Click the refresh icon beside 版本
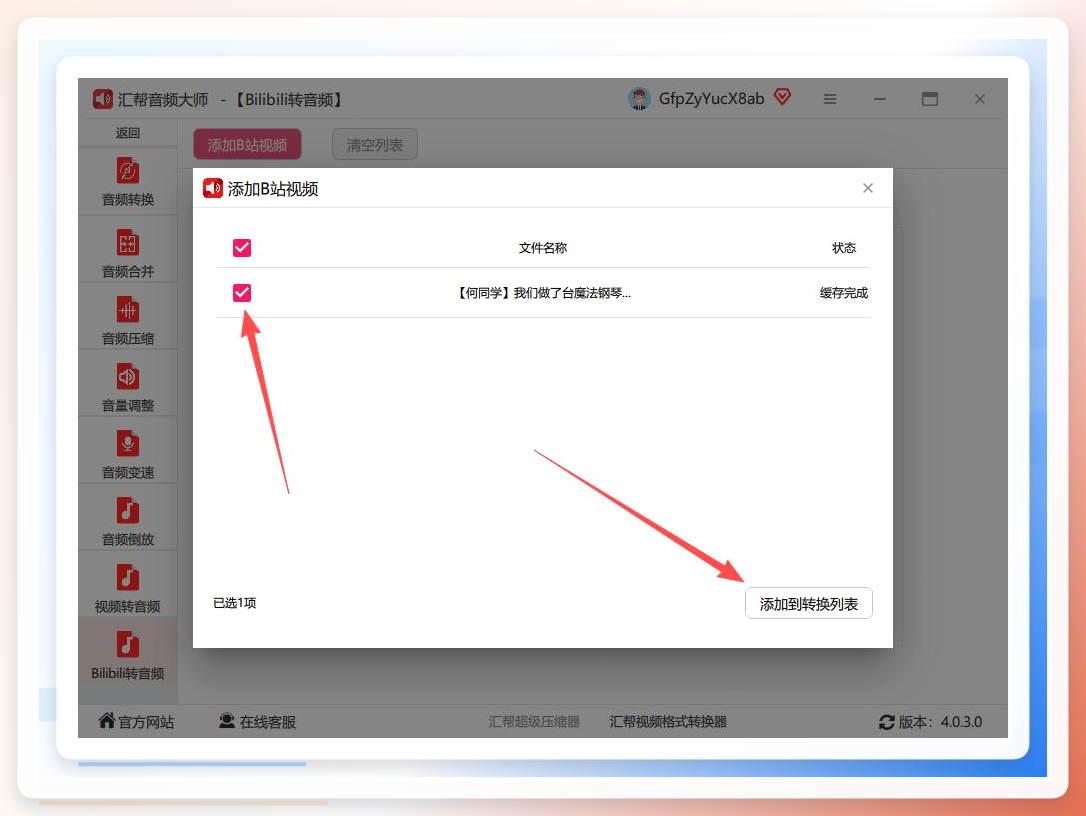Screen dimensions: 1086x816 887,722
